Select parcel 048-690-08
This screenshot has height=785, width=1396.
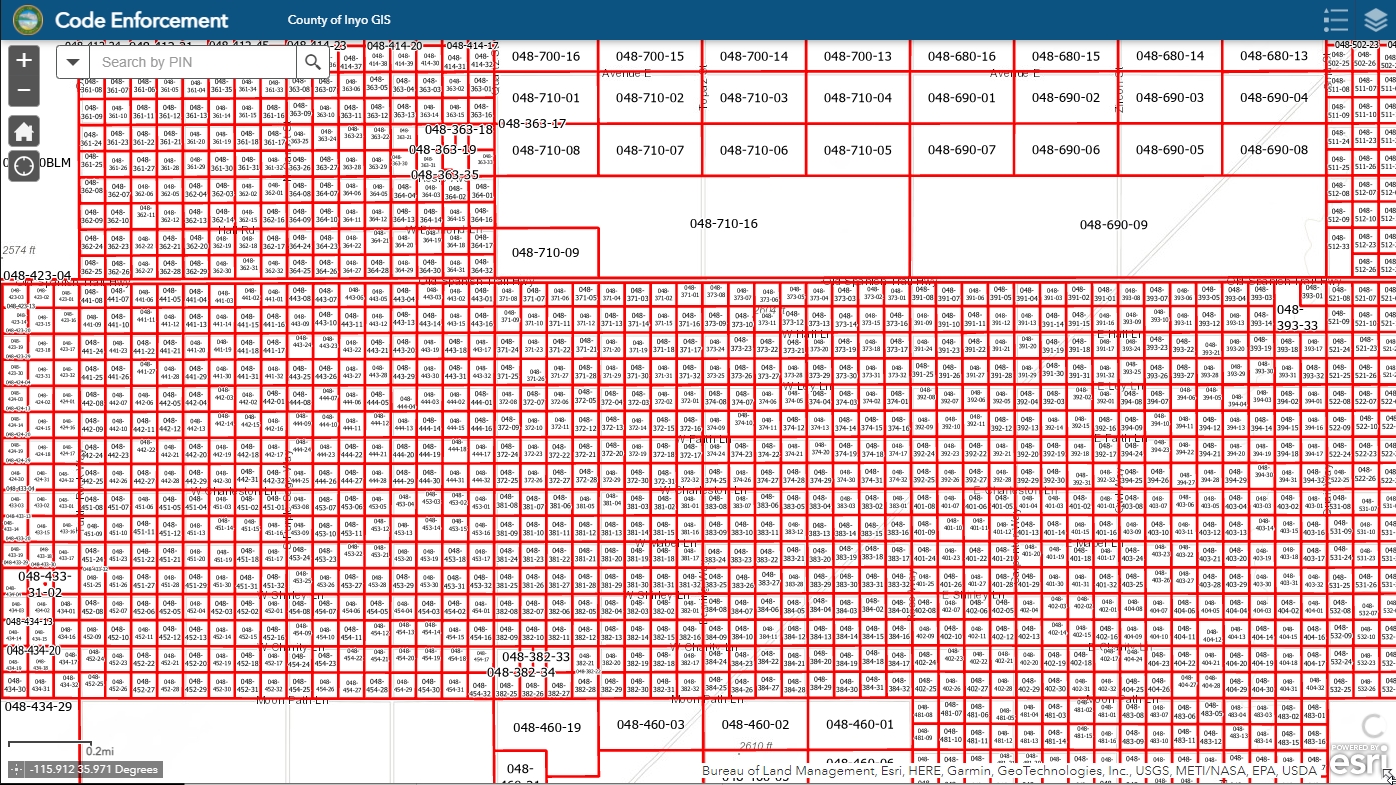1273,150
